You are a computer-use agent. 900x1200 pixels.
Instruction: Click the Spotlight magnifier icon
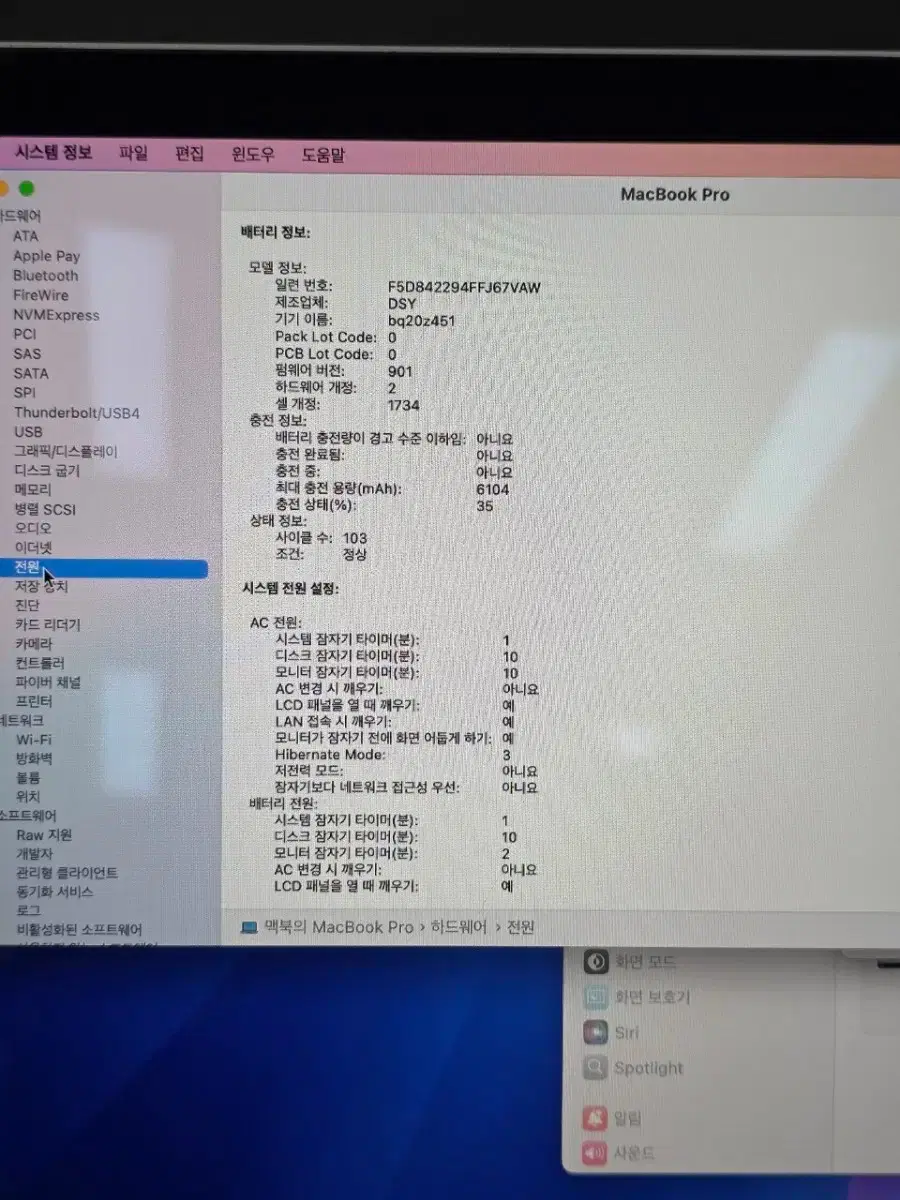point(596,1068)
